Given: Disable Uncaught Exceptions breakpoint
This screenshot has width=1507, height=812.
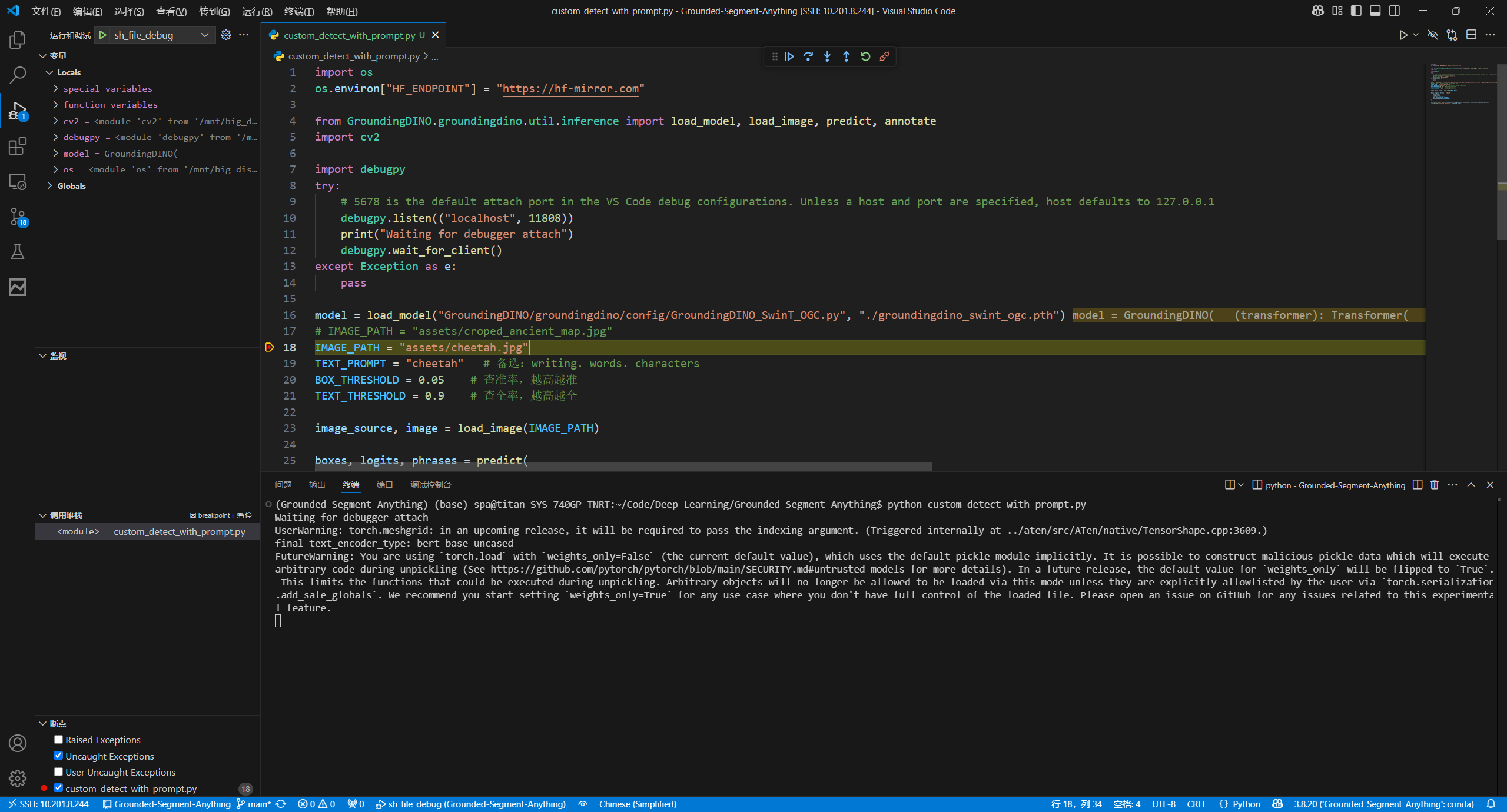Looking at the screenshot, I should coord(58,756).
